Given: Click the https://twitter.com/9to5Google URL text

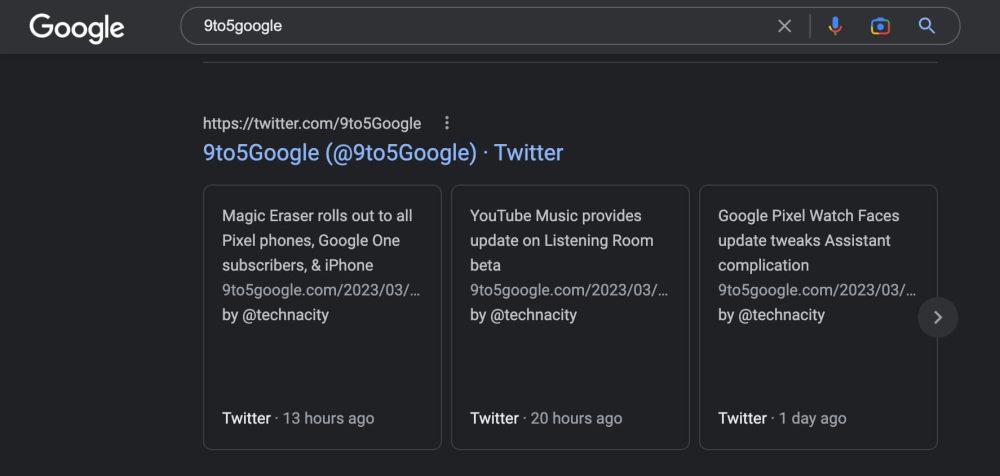Looking at the screenshot, I should (312, 123).
